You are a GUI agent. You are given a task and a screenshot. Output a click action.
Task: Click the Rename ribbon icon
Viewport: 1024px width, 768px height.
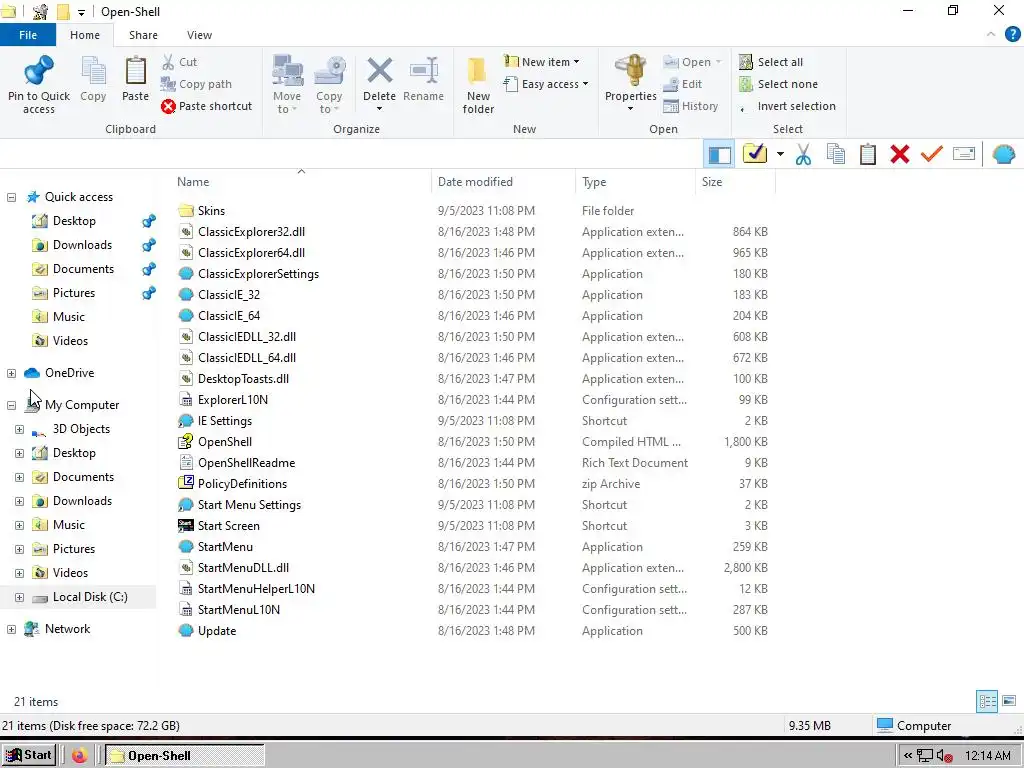[423, 71]
